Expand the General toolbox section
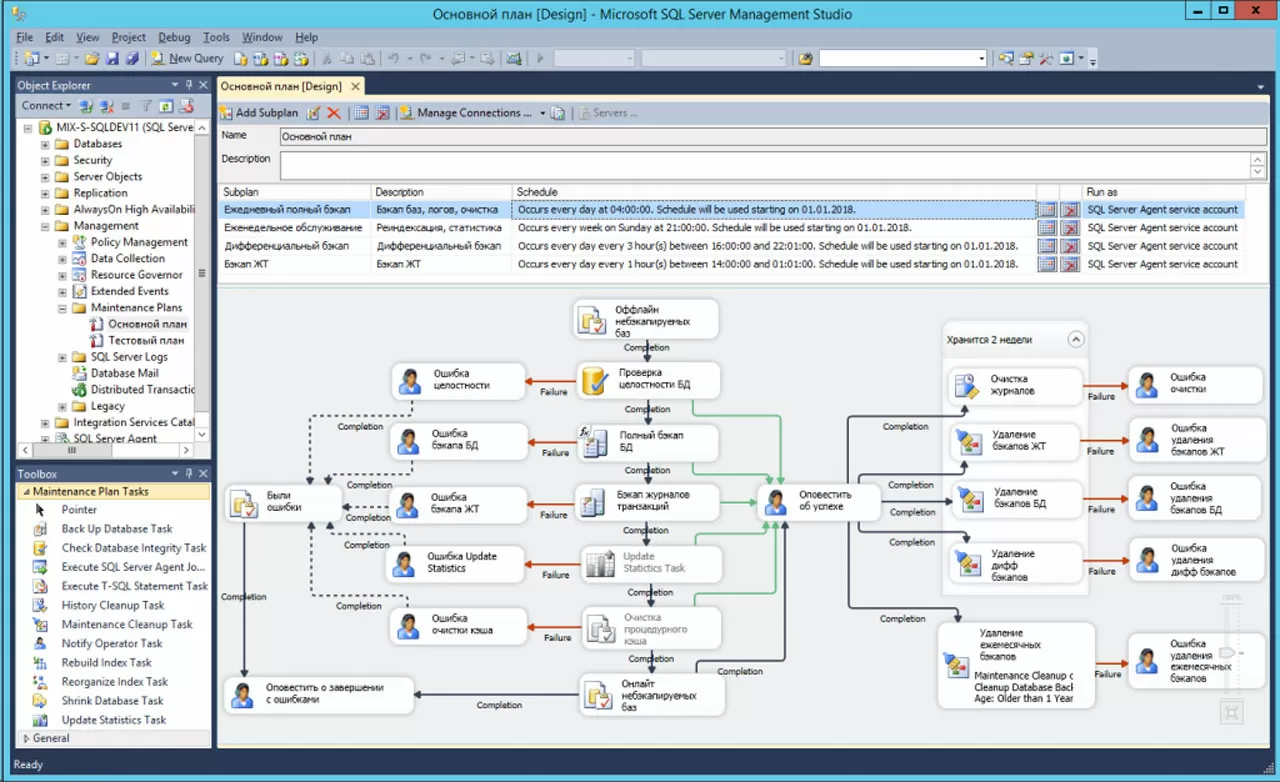Image resolution: width=1280 pixels, height=782 pixels. (x=26, y=738)
